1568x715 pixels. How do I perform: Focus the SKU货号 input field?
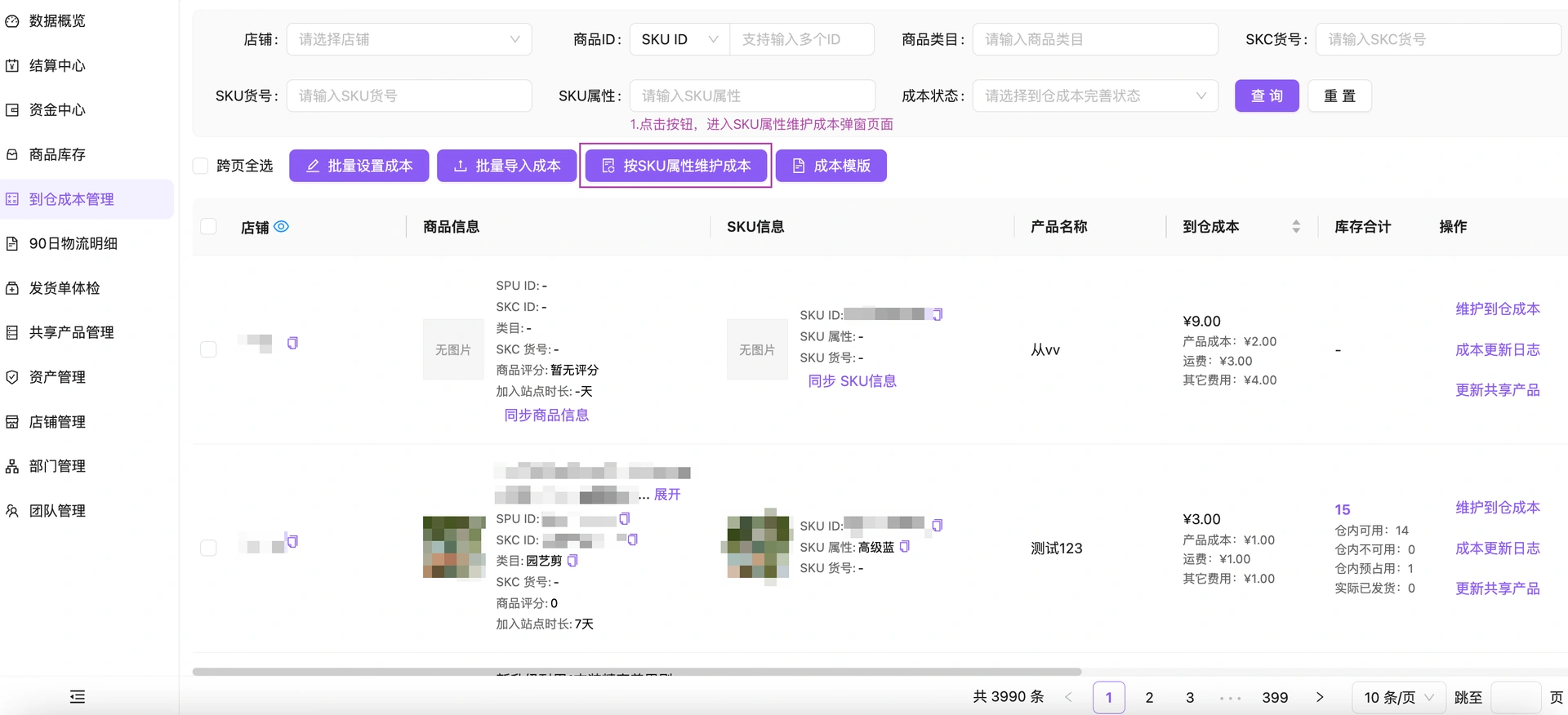pos(408,95)
